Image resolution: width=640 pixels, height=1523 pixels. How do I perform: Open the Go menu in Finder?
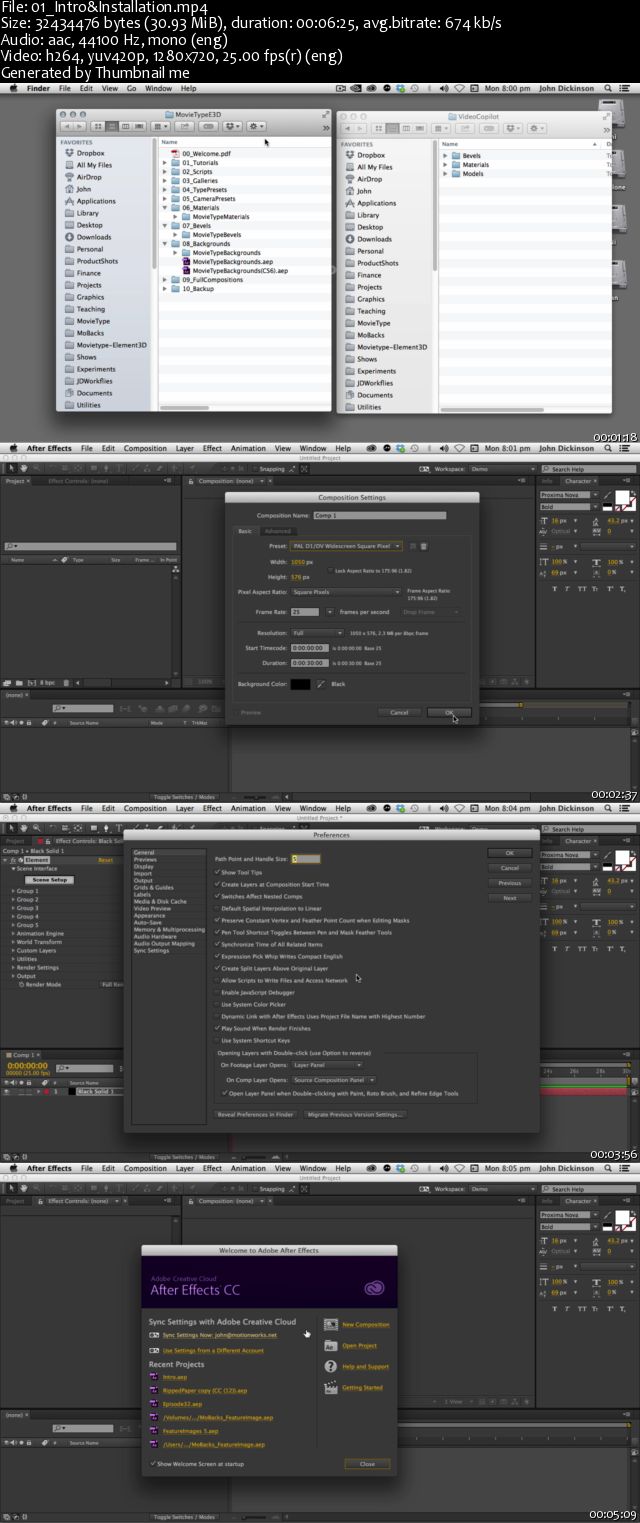click(132, 88)
